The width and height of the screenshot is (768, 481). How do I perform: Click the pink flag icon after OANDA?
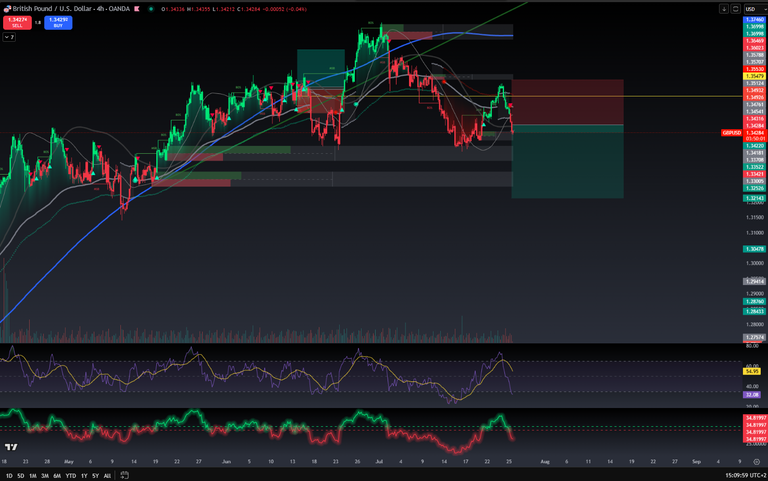click(136, 8)
